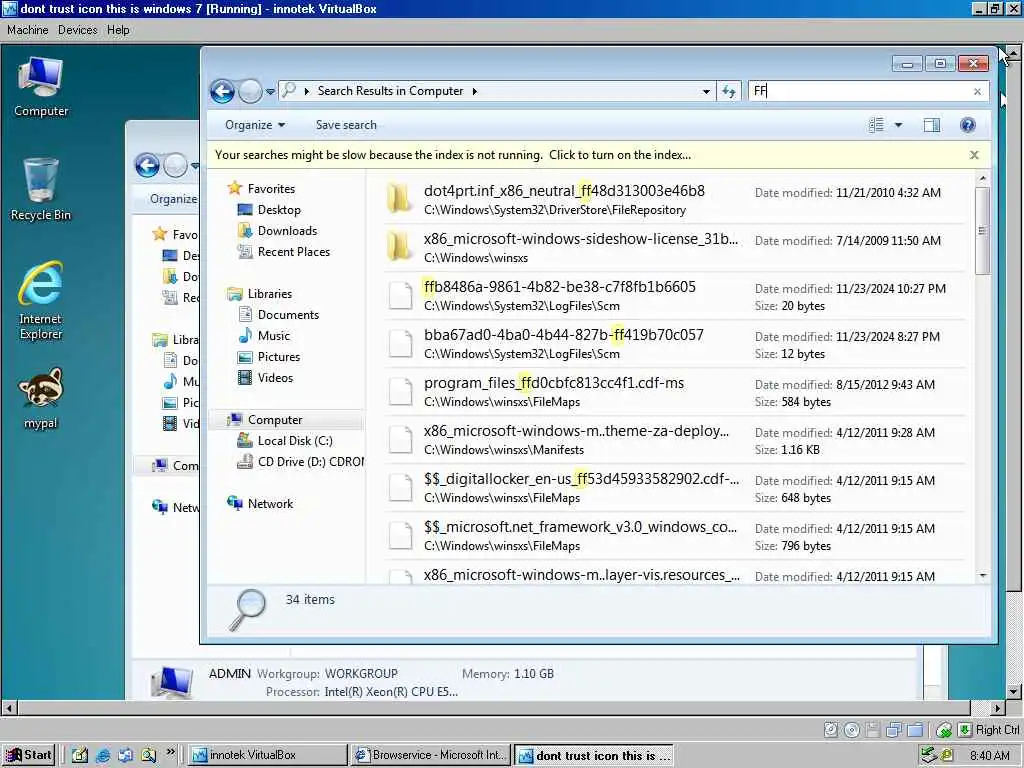Open the recent pages dropdown arrow

tap(270, 92)
